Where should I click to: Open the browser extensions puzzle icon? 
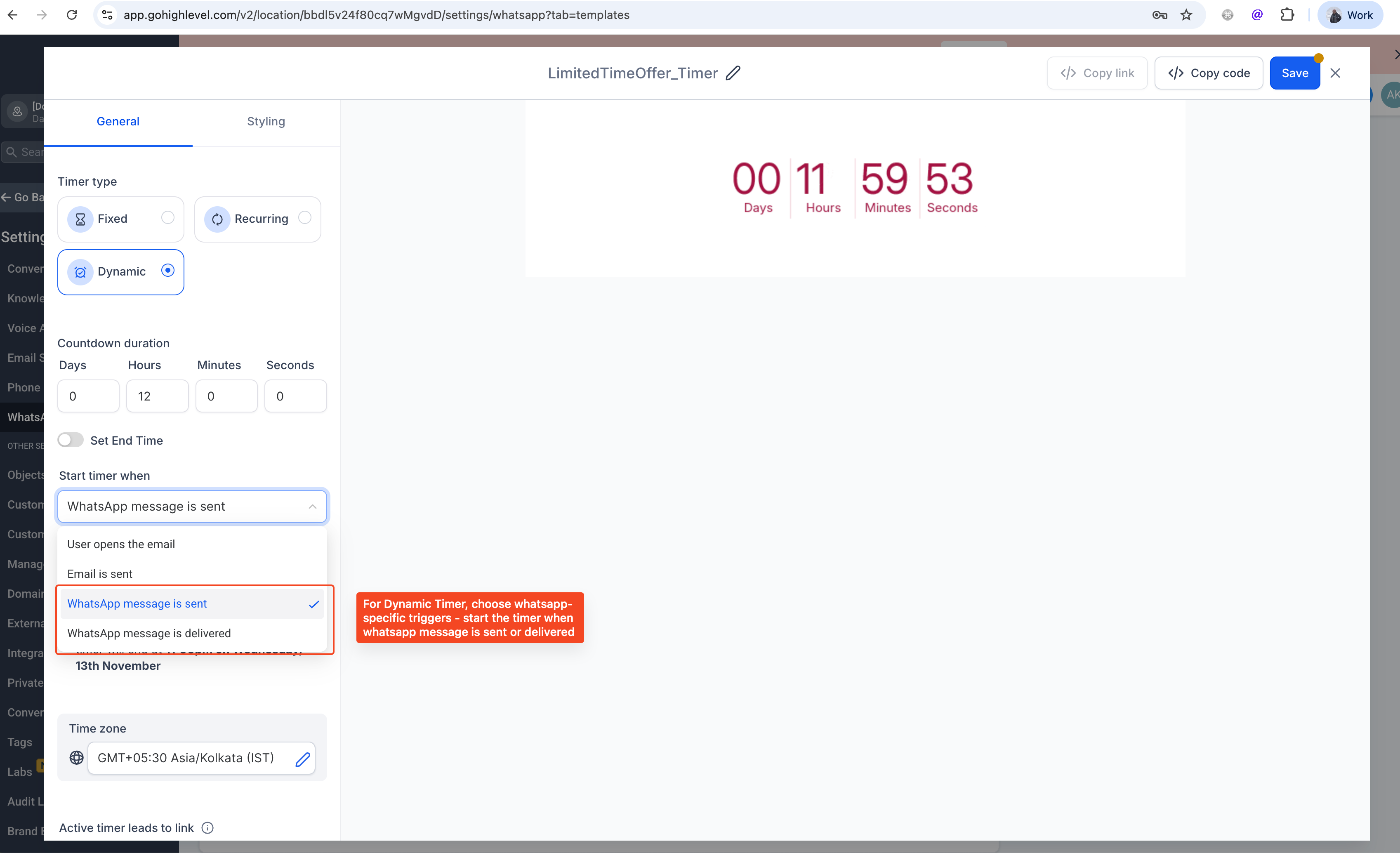tap(1287, 15)
